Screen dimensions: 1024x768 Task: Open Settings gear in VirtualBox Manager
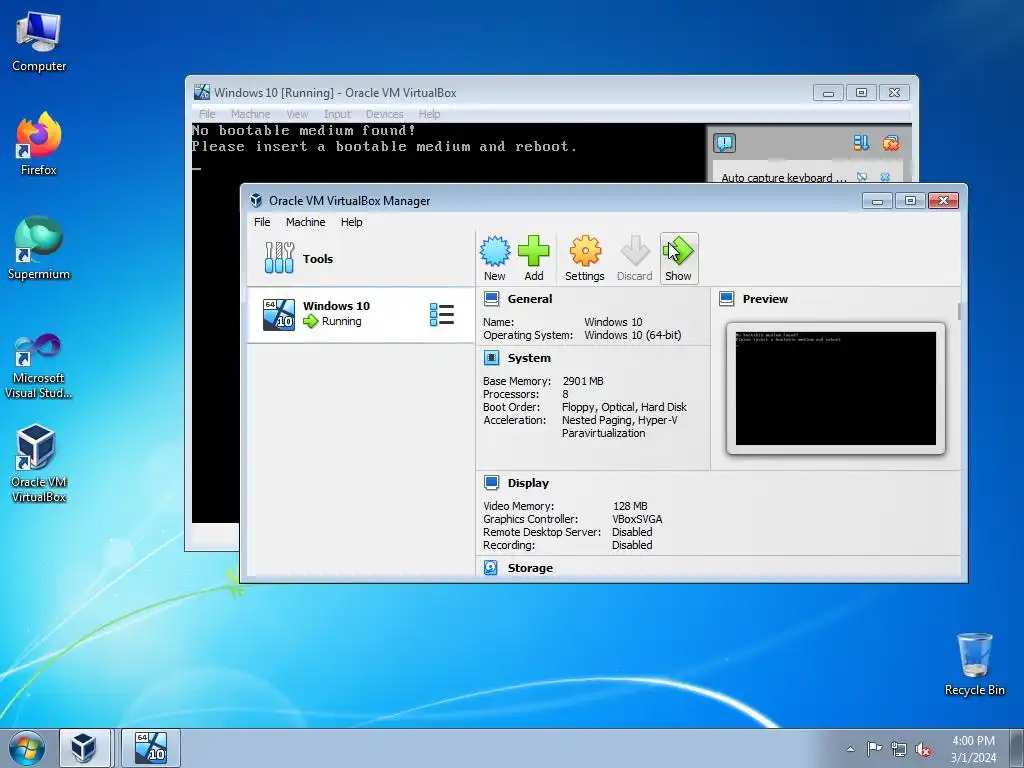(584, 259)
